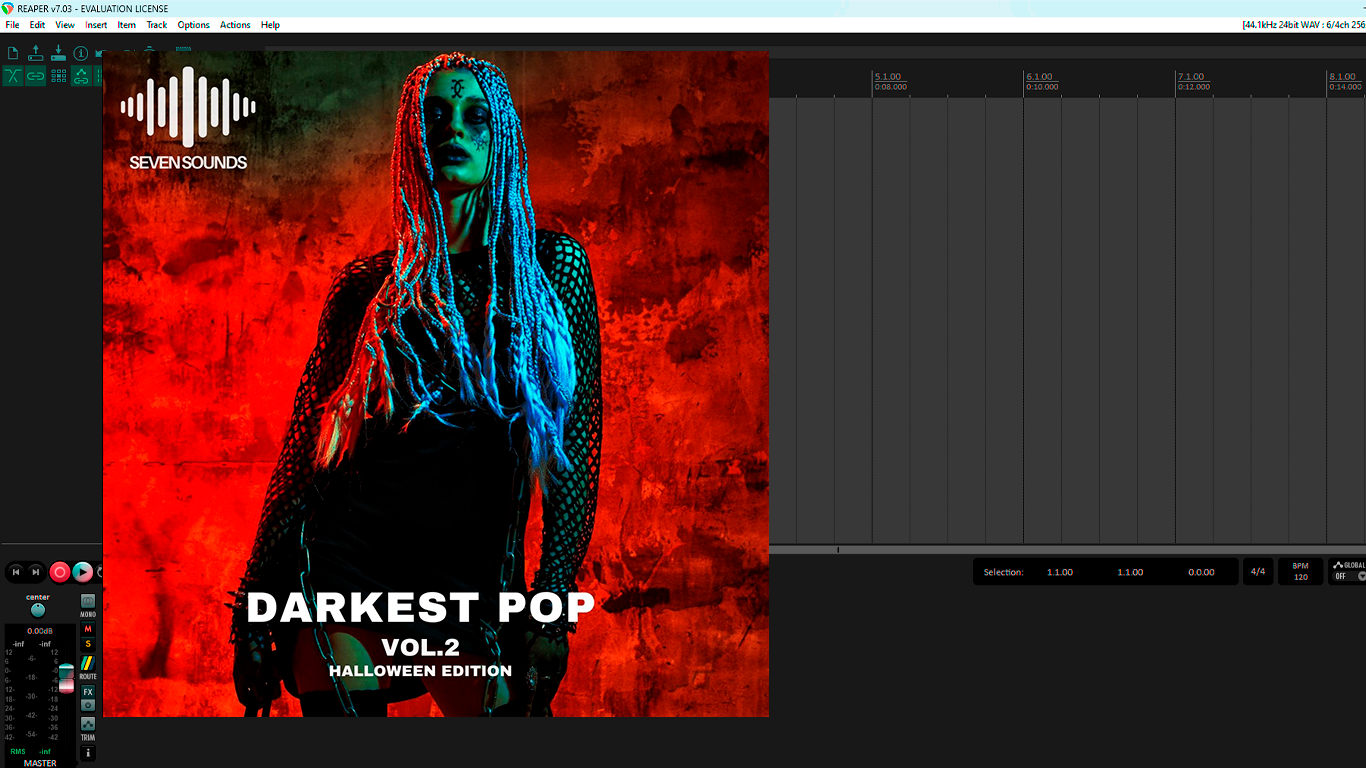This screenshot has height=768, width=1366.
Task: Click the Save Project download-arrow icon
Action: click(58, 53)
